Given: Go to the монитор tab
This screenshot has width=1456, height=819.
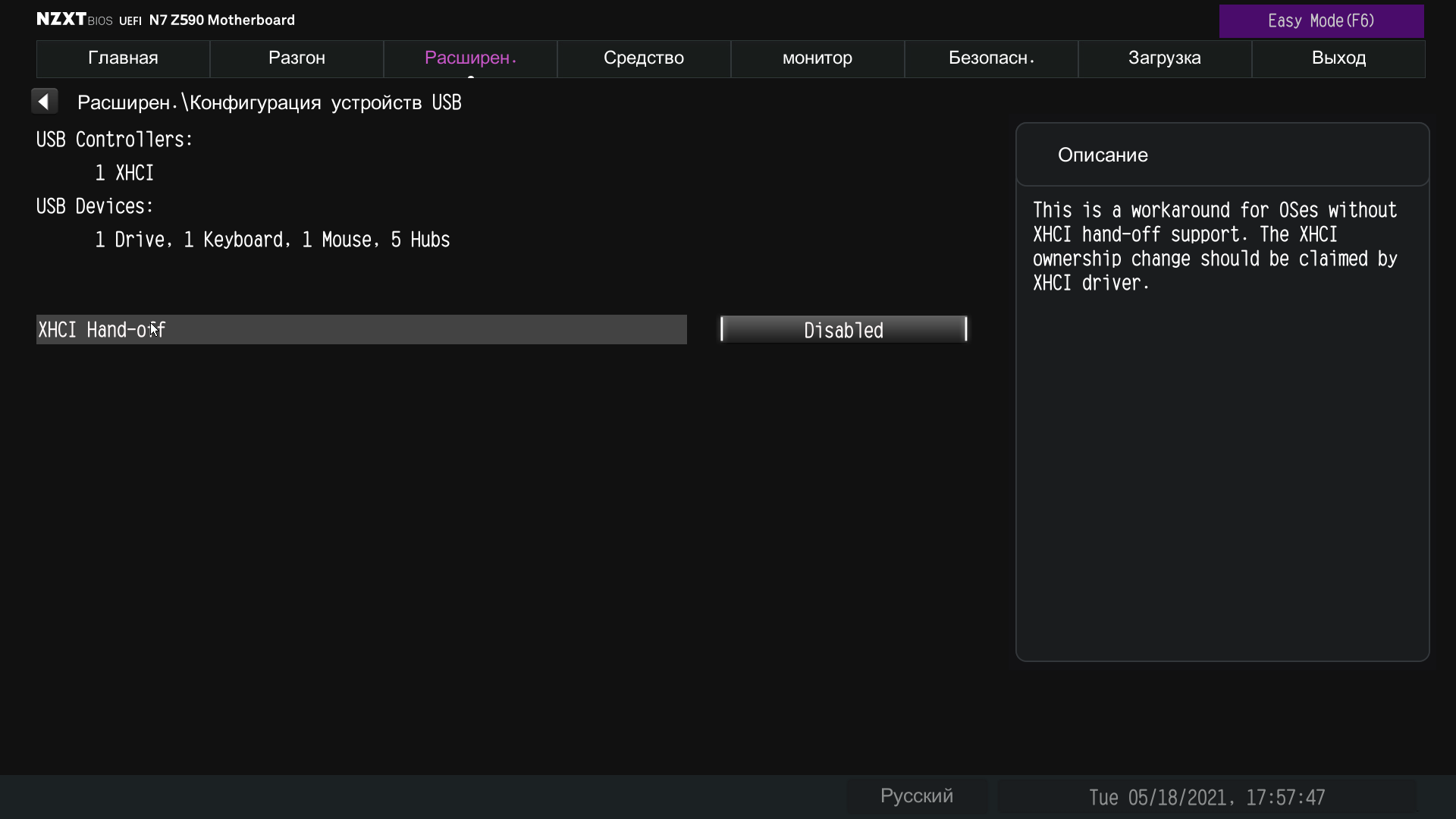Looking at the screenshot, I should pyautogui.click(x=817, y=58).
